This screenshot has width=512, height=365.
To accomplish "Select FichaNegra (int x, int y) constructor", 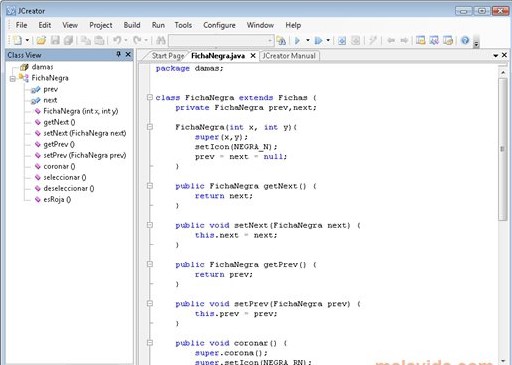I will [x=81, y=111].
